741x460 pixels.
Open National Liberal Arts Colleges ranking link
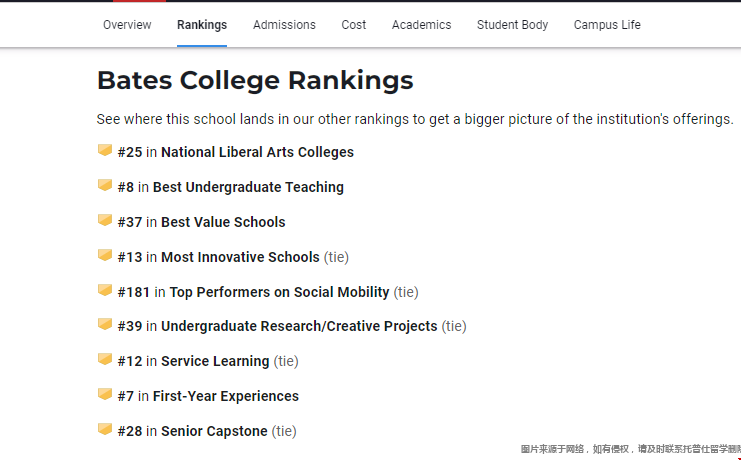pyautogui.click(x=257, y=152)
